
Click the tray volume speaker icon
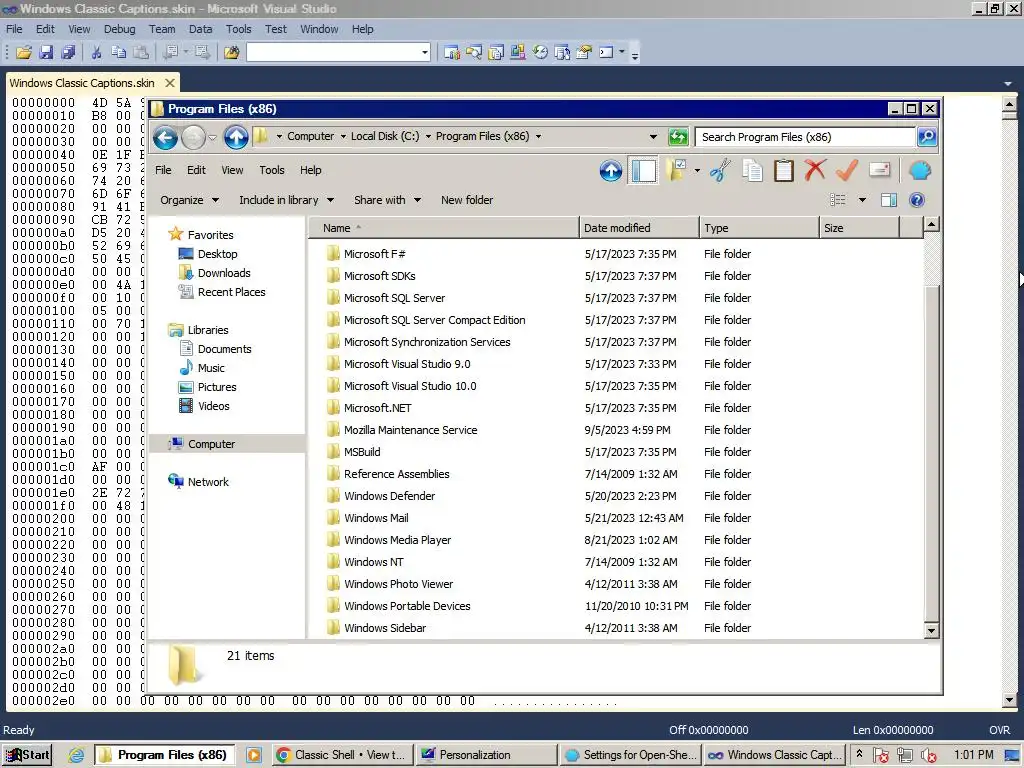[x=928, y=756]
